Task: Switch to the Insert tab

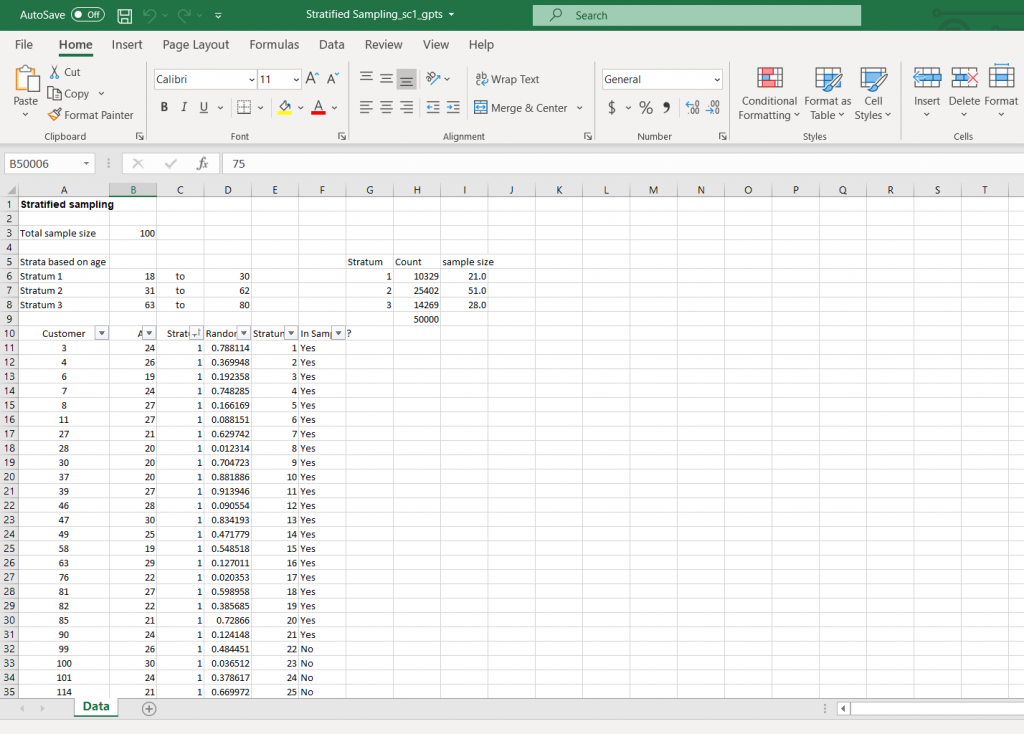Action: (x=127, y=44)
